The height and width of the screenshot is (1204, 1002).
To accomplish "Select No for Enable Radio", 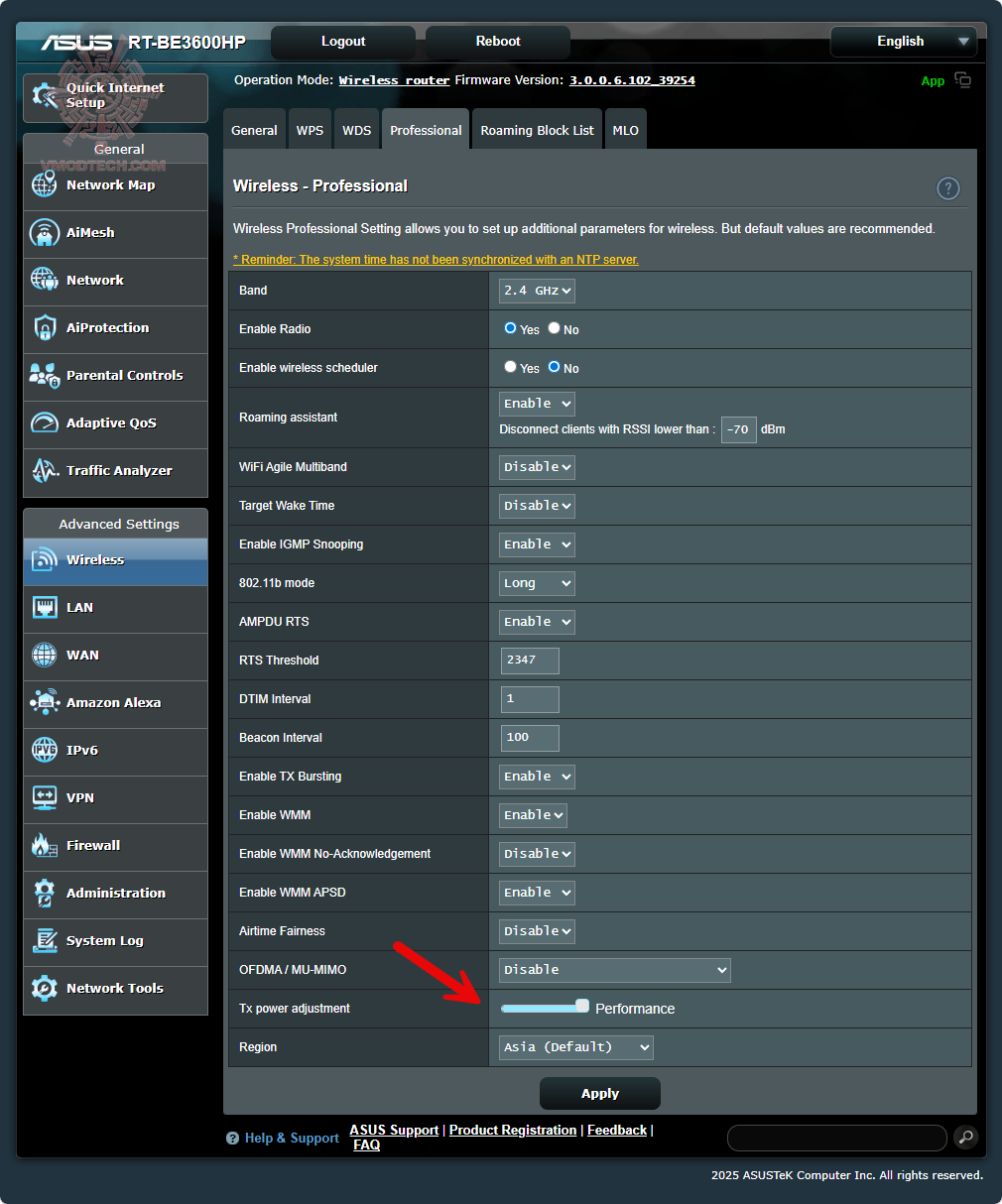I will click(554, 328).
